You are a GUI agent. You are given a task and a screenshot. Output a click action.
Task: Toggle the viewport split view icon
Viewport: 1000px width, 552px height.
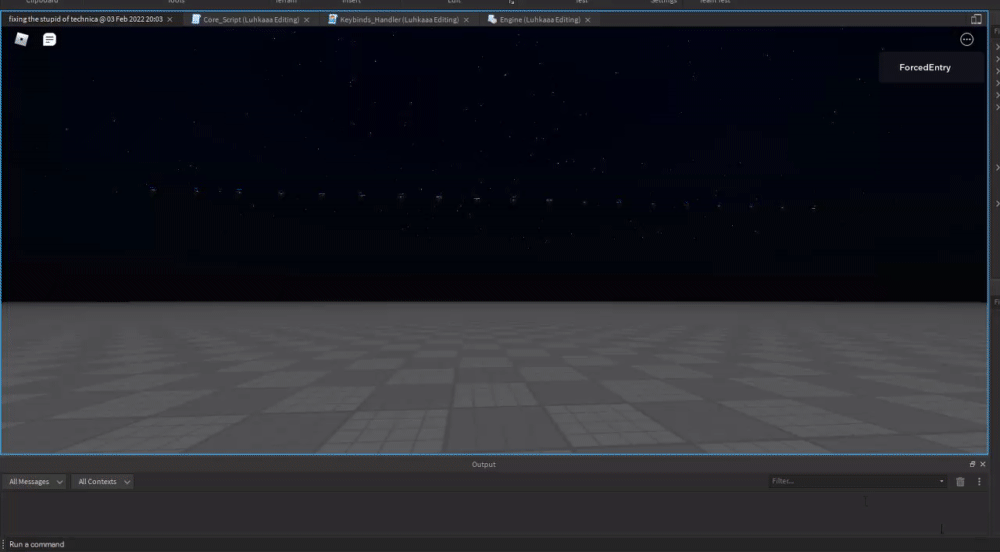[x=976, y=20]
